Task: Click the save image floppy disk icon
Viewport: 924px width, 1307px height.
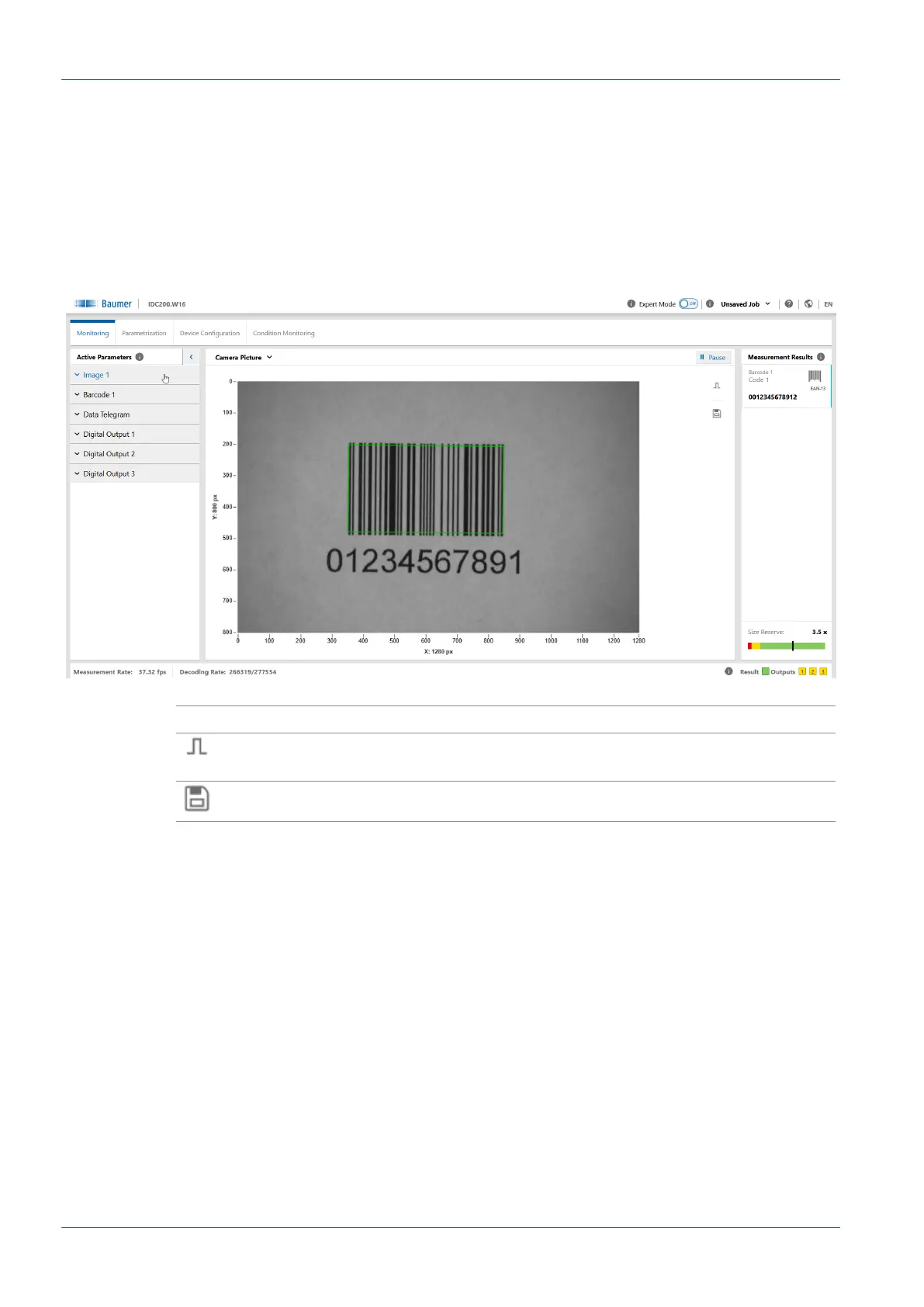Action: [x=716, y=414]
